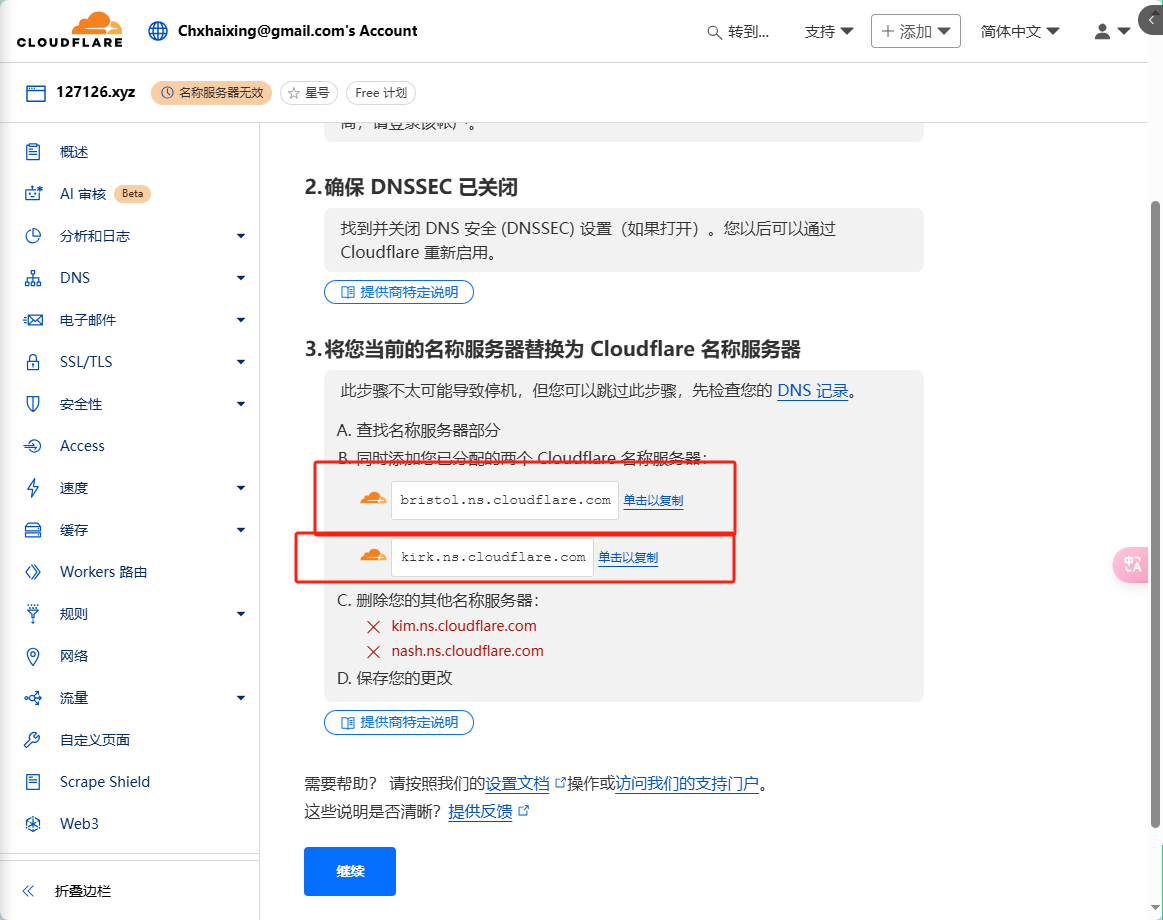This screenshot has width=1163, height=920.
Task: Copy bristol.ns.cloudflare.com via 单击以复制
Action: [653, 501]
